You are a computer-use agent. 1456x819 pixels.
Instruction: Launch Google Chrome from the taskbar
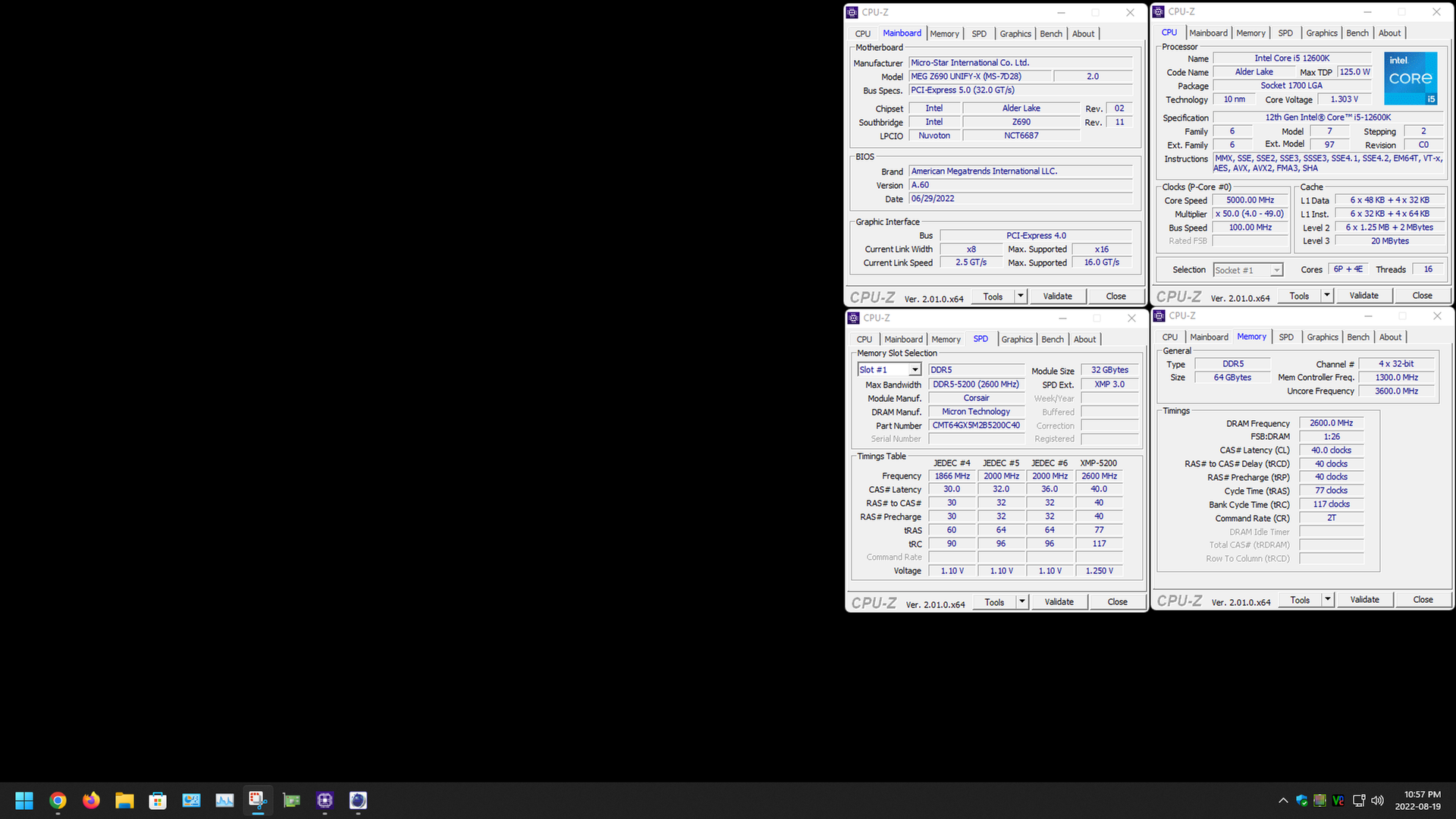58,800
